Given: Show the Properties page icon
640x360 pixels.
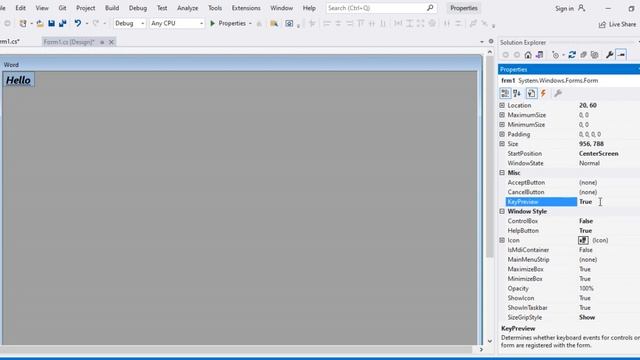Looking at the screenshot, I should tap(531, 93).
